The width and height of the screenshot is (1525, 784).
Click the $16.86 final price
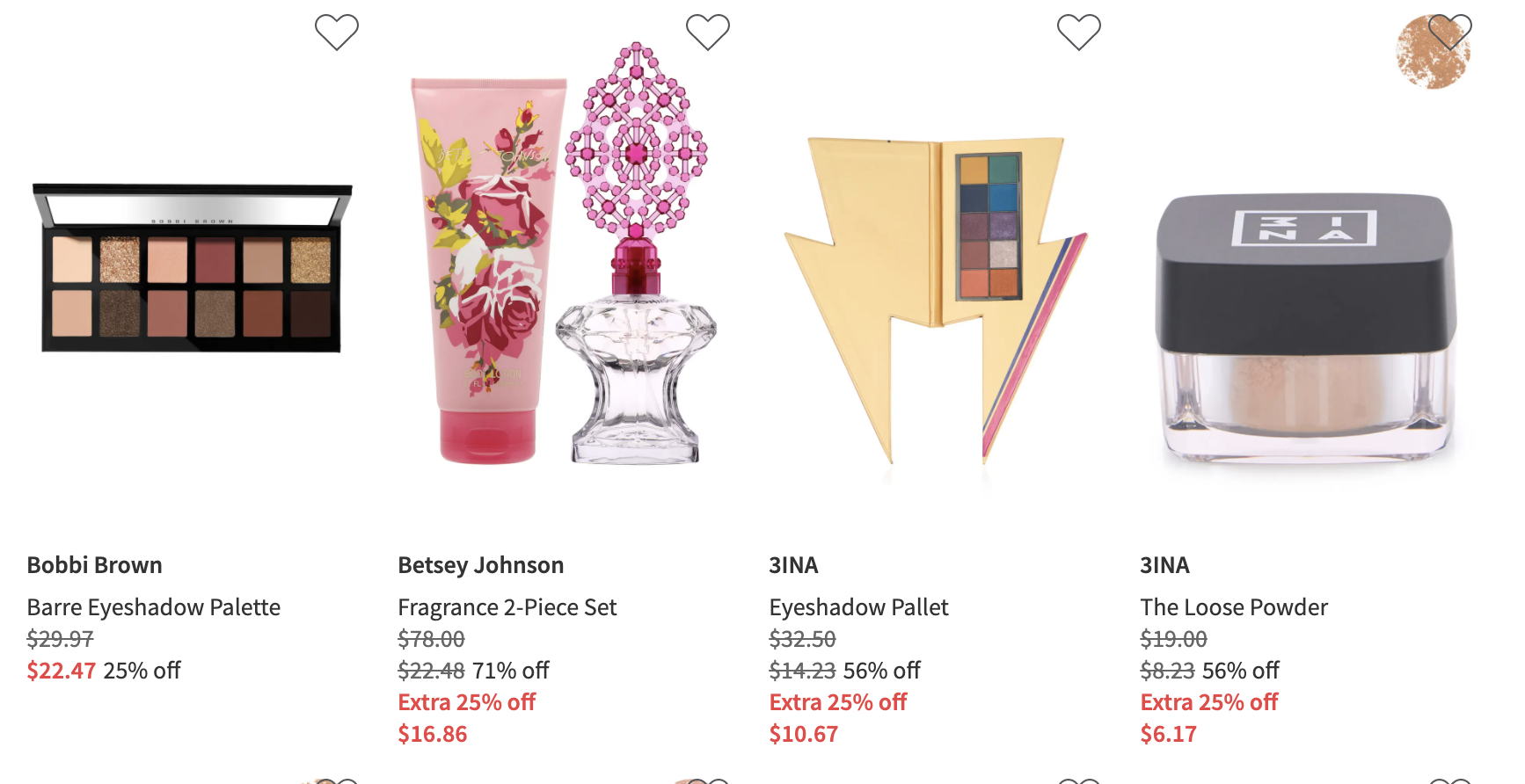[433, 734]
